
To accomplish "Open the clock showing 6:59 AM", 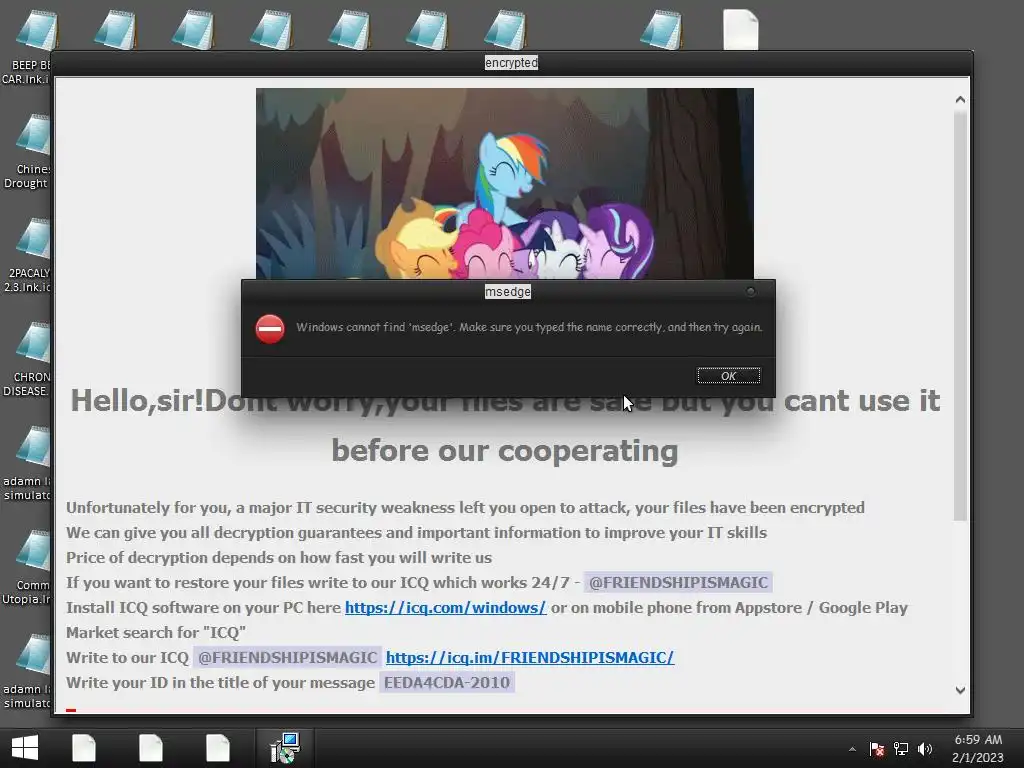I will (978, 748).
